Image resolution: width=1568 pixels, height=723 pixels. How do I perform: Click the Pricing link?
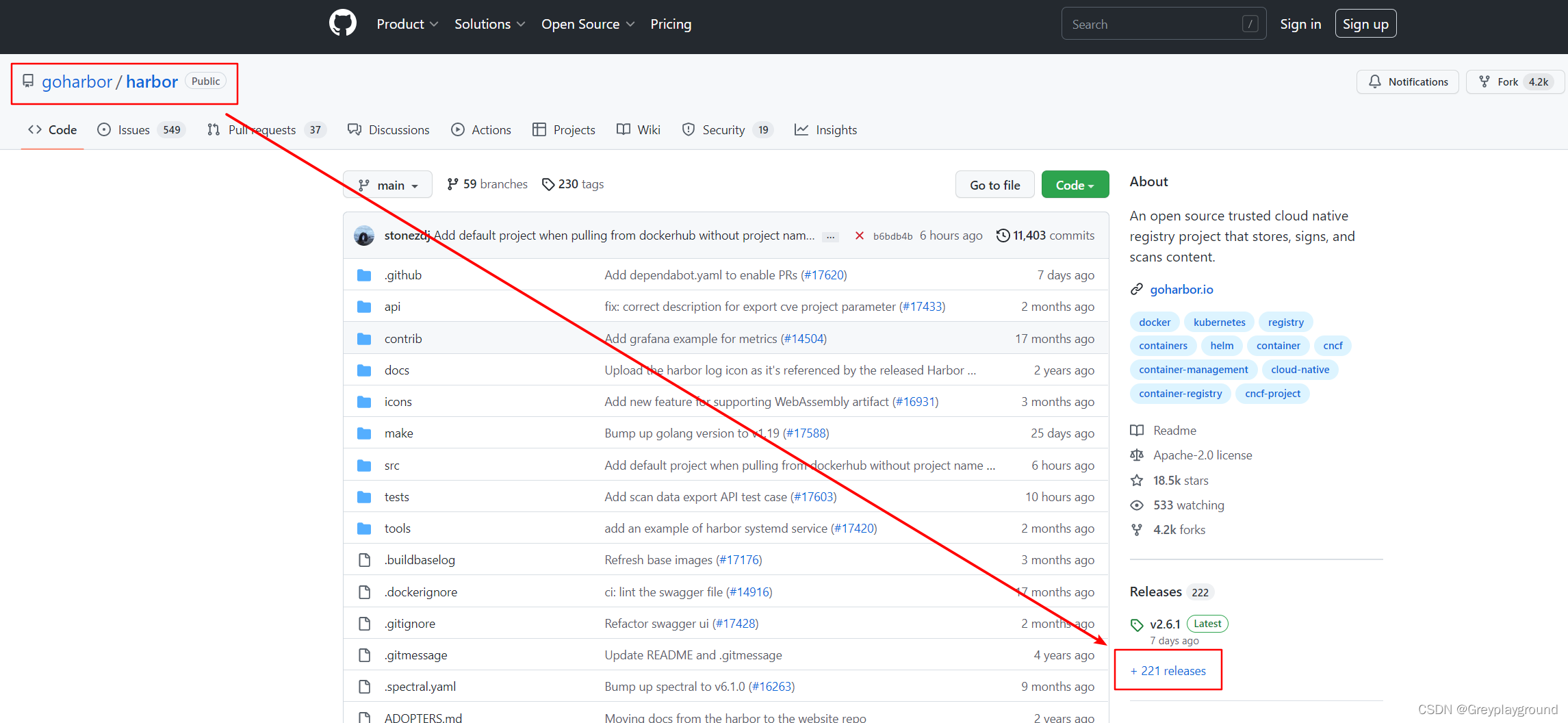[671, 24]
